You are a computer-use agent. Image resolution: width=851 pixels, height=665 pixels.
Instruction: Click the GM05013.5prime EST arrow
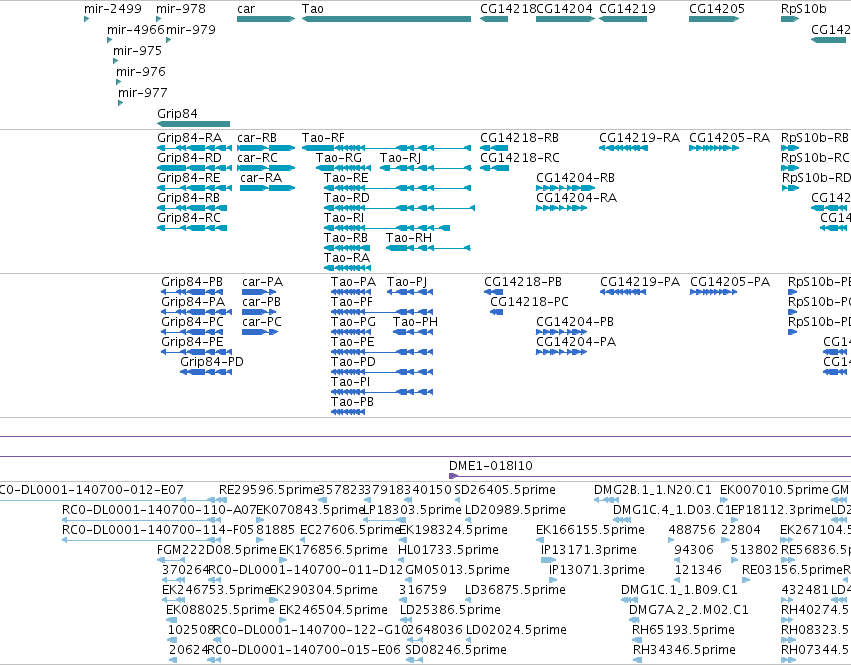coord(410,580)
